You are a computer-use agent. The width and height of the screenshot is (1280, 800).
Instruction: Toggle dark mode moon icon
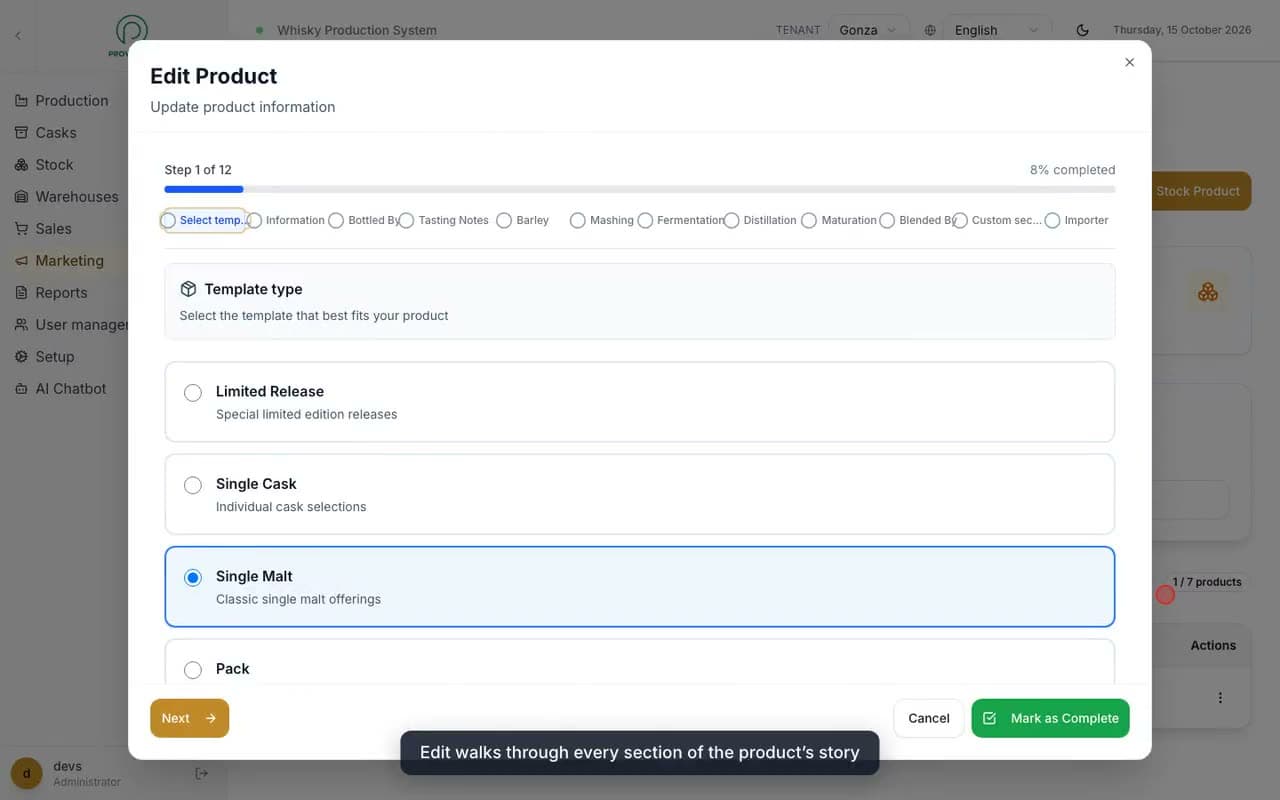[1082, 30]
